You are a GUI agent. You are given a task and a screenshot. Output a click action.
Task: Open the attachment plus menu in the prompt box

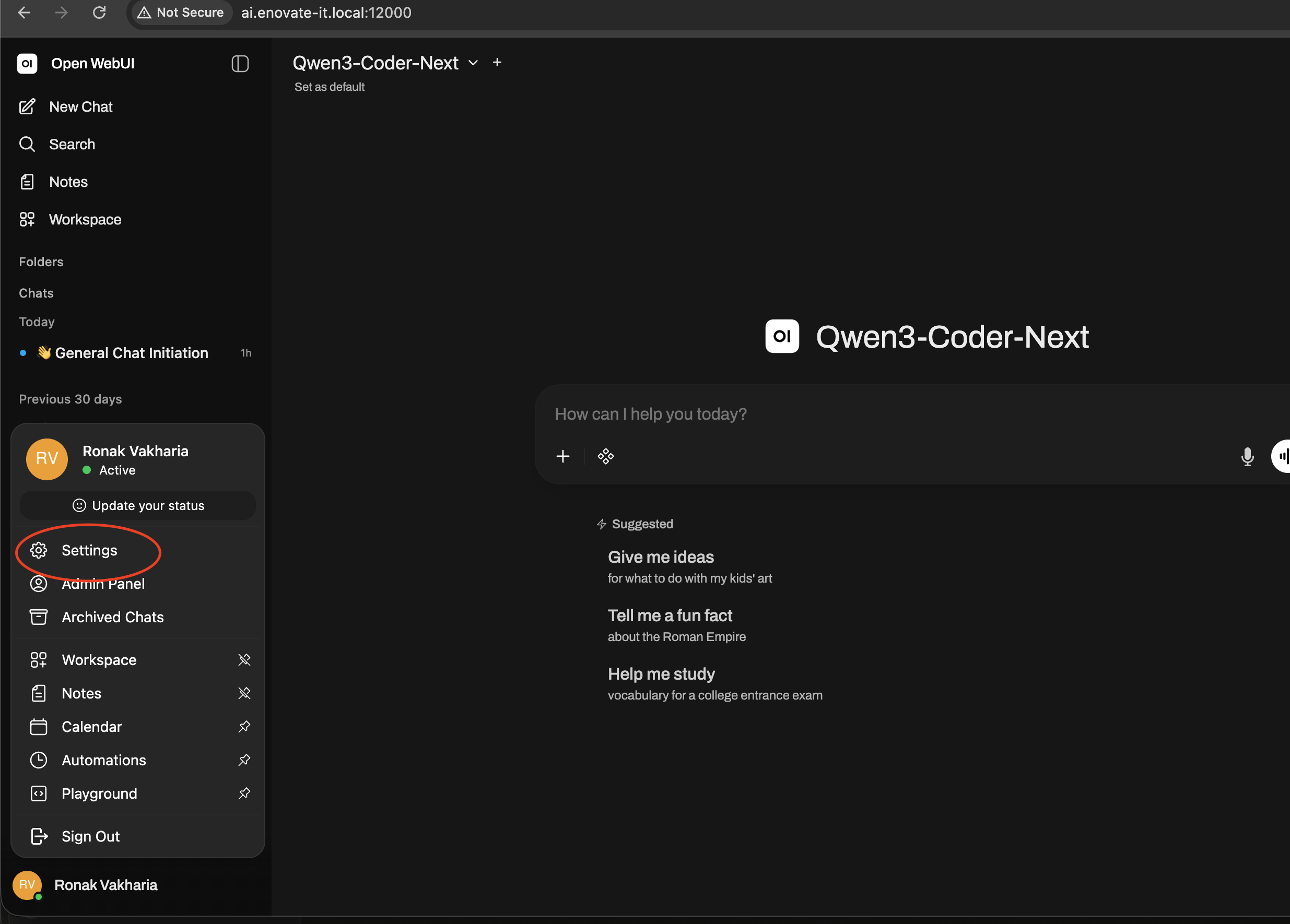(562, 456)
